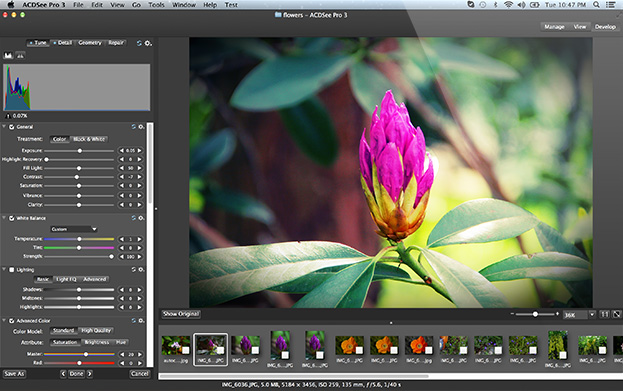623x391 pixels.
Task: Open the macOS notification center icon
Action: coord(611,5)
